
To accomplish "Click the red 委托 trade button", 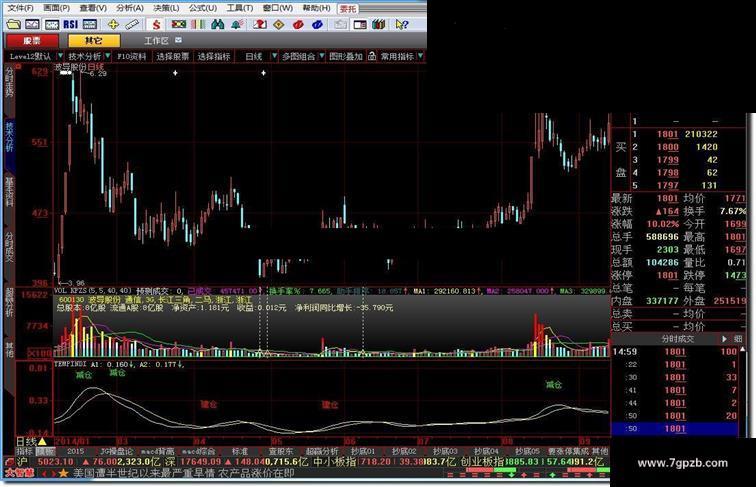I will tap(348, 9).
